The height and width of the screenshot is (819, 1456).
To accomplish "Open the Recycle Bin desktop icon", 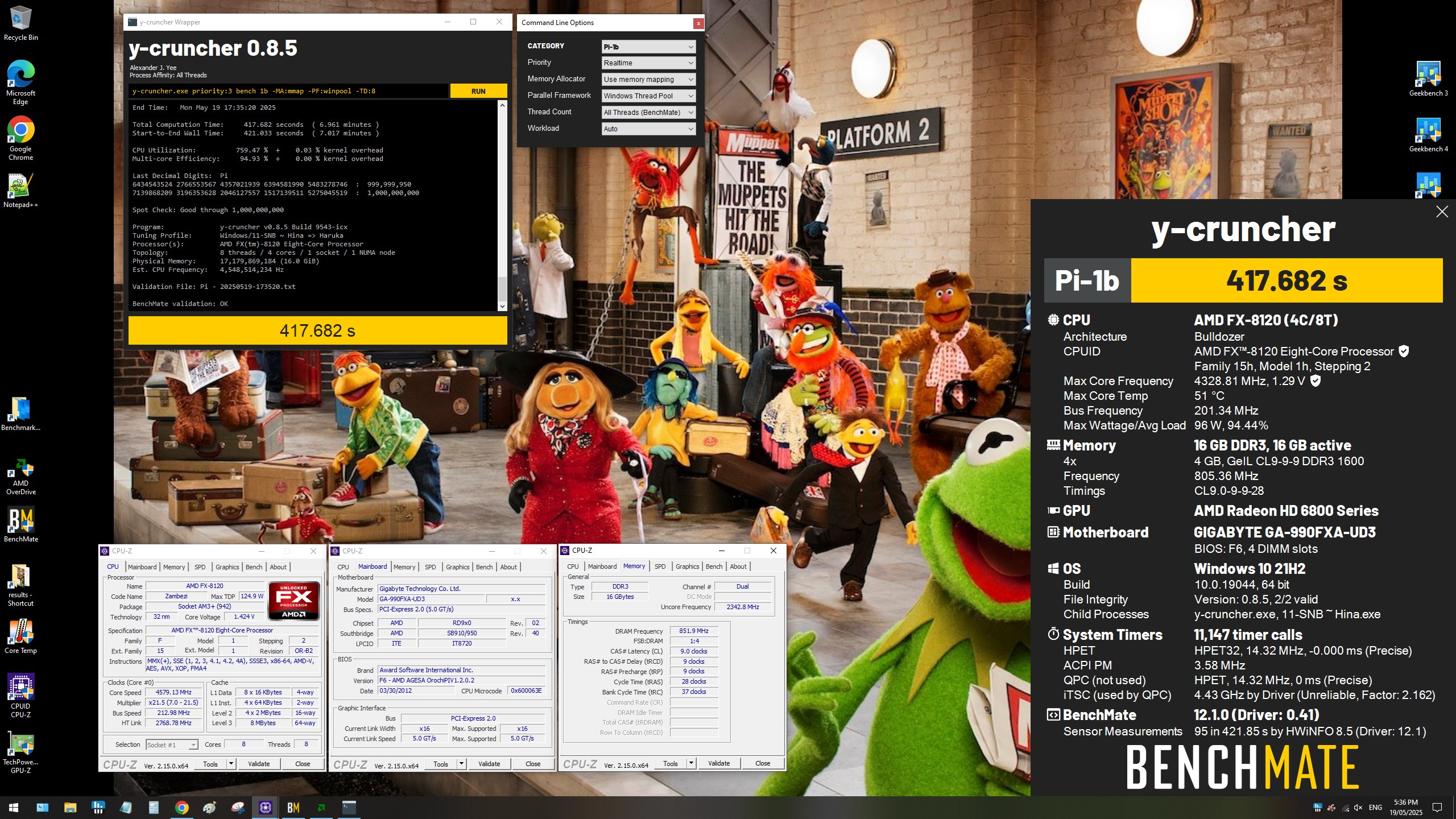I will click(20, 24).
